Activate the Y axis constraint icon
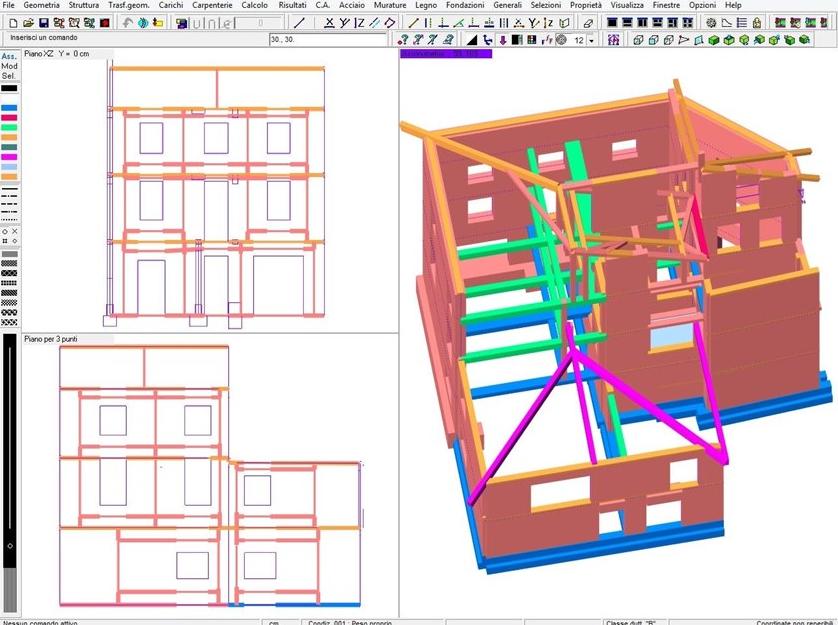The width and height of the screenshot is (838, 625). click(x=345, y=22)
